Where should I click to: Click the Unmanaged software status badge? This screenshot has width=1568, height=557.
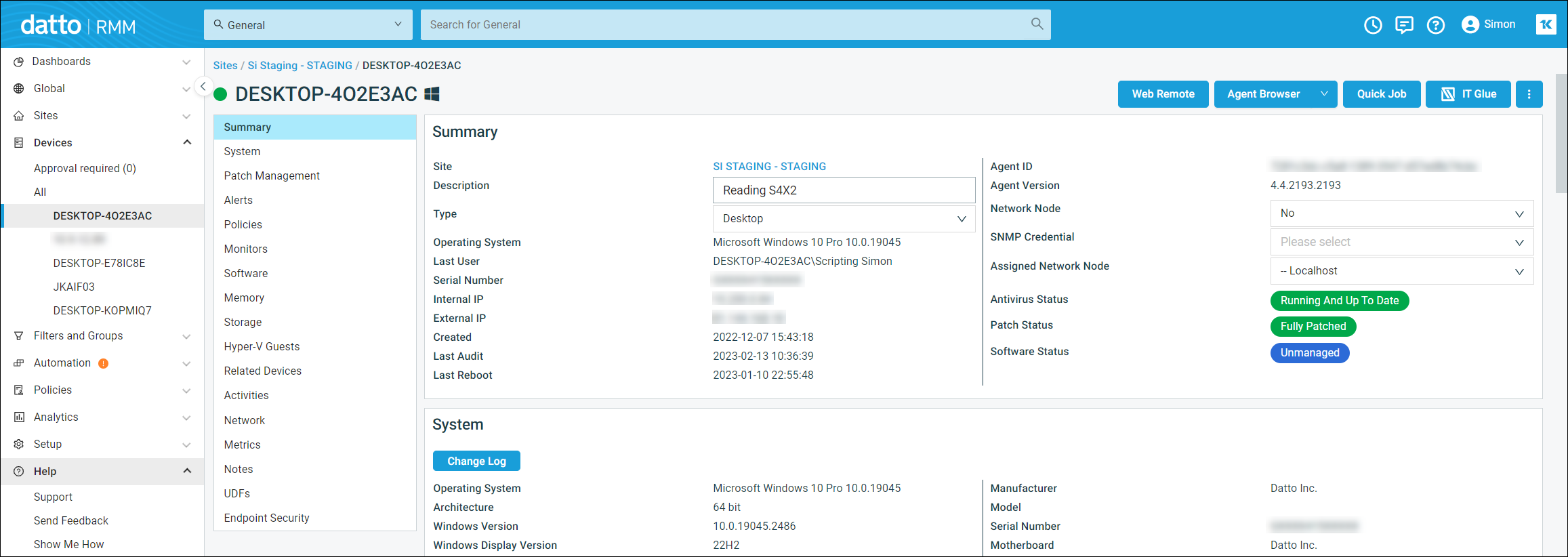(1310, 353)
